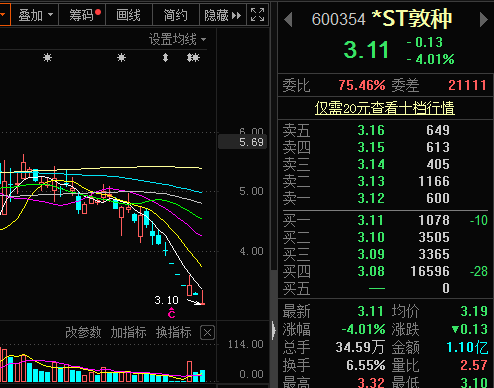494x388 pixels.
Task: Click 加指标 to add an indicator
Action: [128, 332]
